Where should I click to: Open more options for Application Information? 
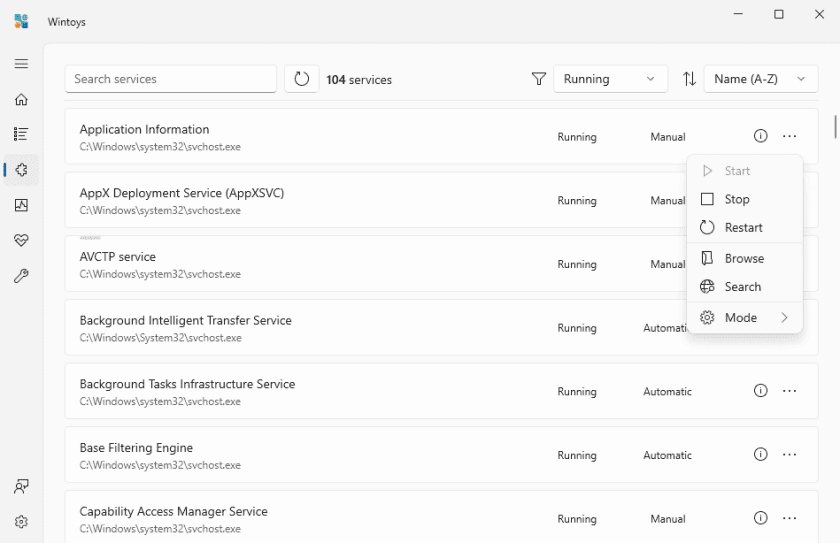[790, 136]
